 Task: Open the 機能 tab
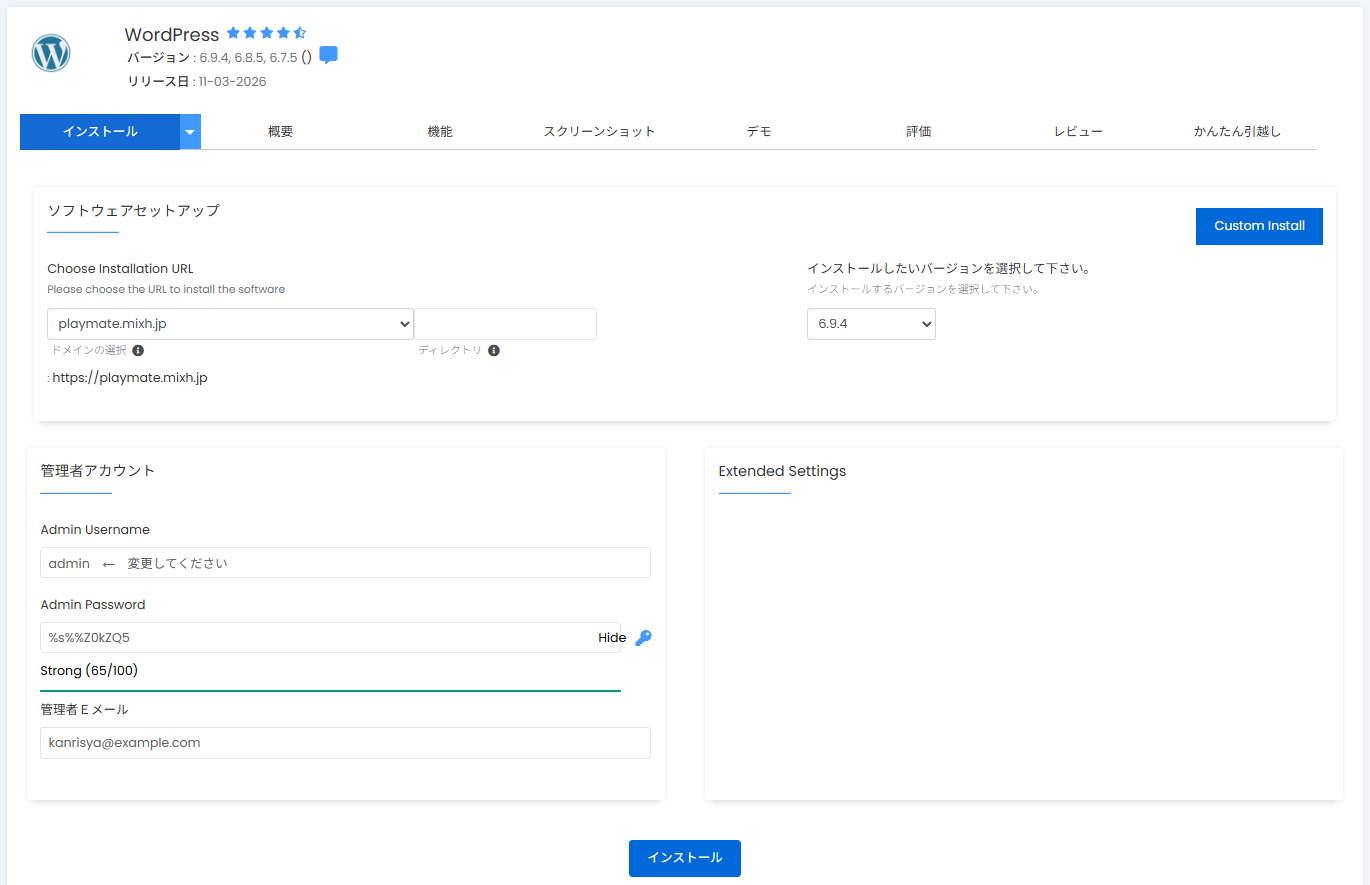[x=440, y=132]
